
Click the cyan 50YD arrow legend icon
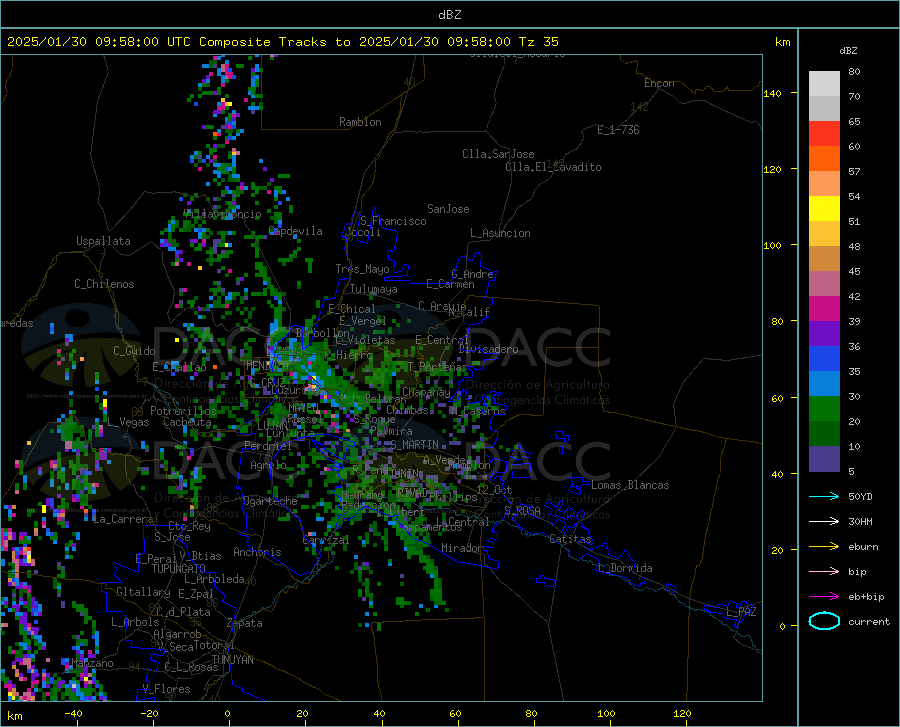pyautogui.click(x=824, y=496)
